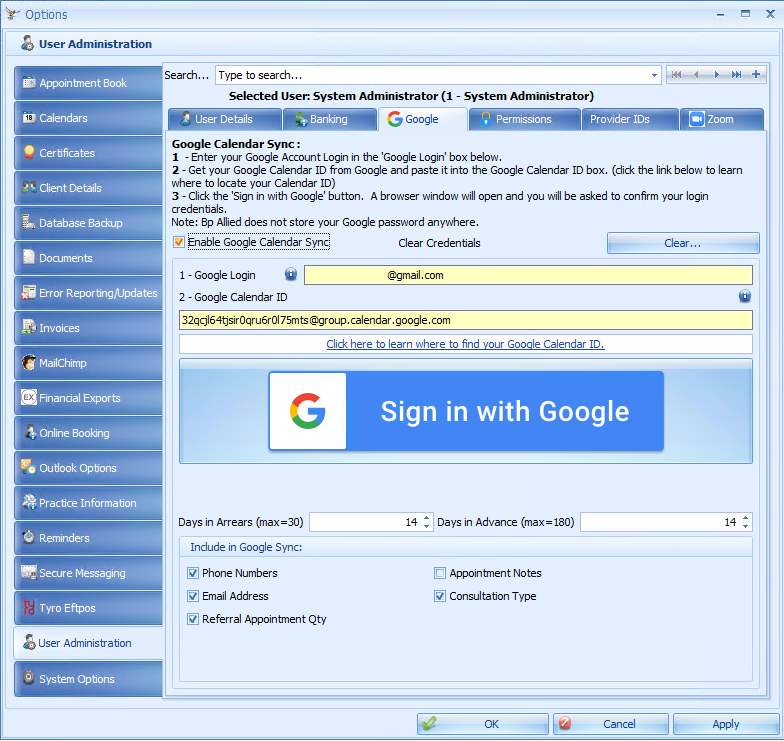This screenshot has width=784, height=741.
Task: Toggle Enable Google Calendar Sync checkbox
Action: [x=178, y=242]
